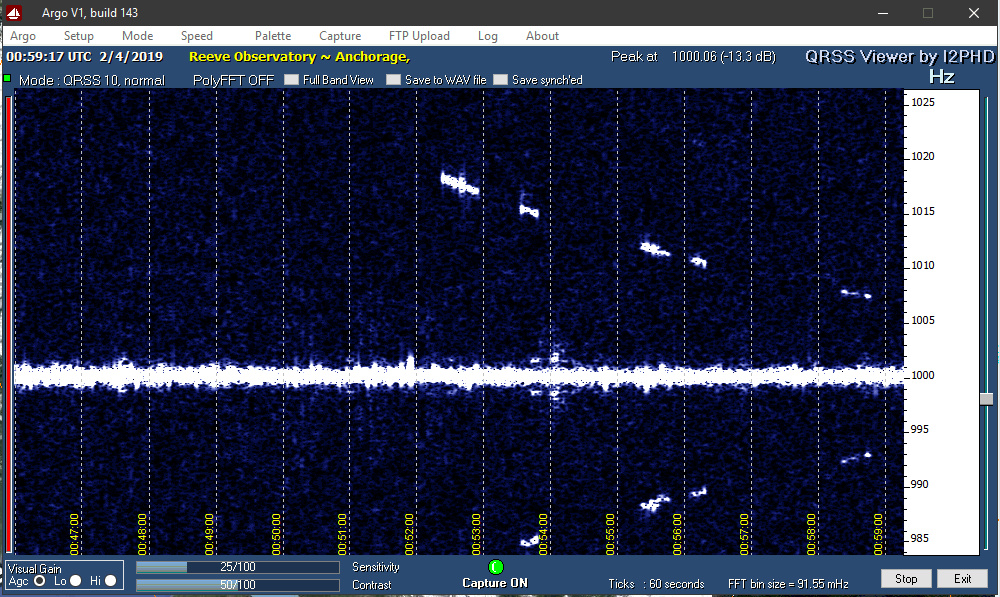Click the Argo sailboat app icon
The width and height of the screenshot is (1000, 597).
pyautogui.click(x=14, y=13)
